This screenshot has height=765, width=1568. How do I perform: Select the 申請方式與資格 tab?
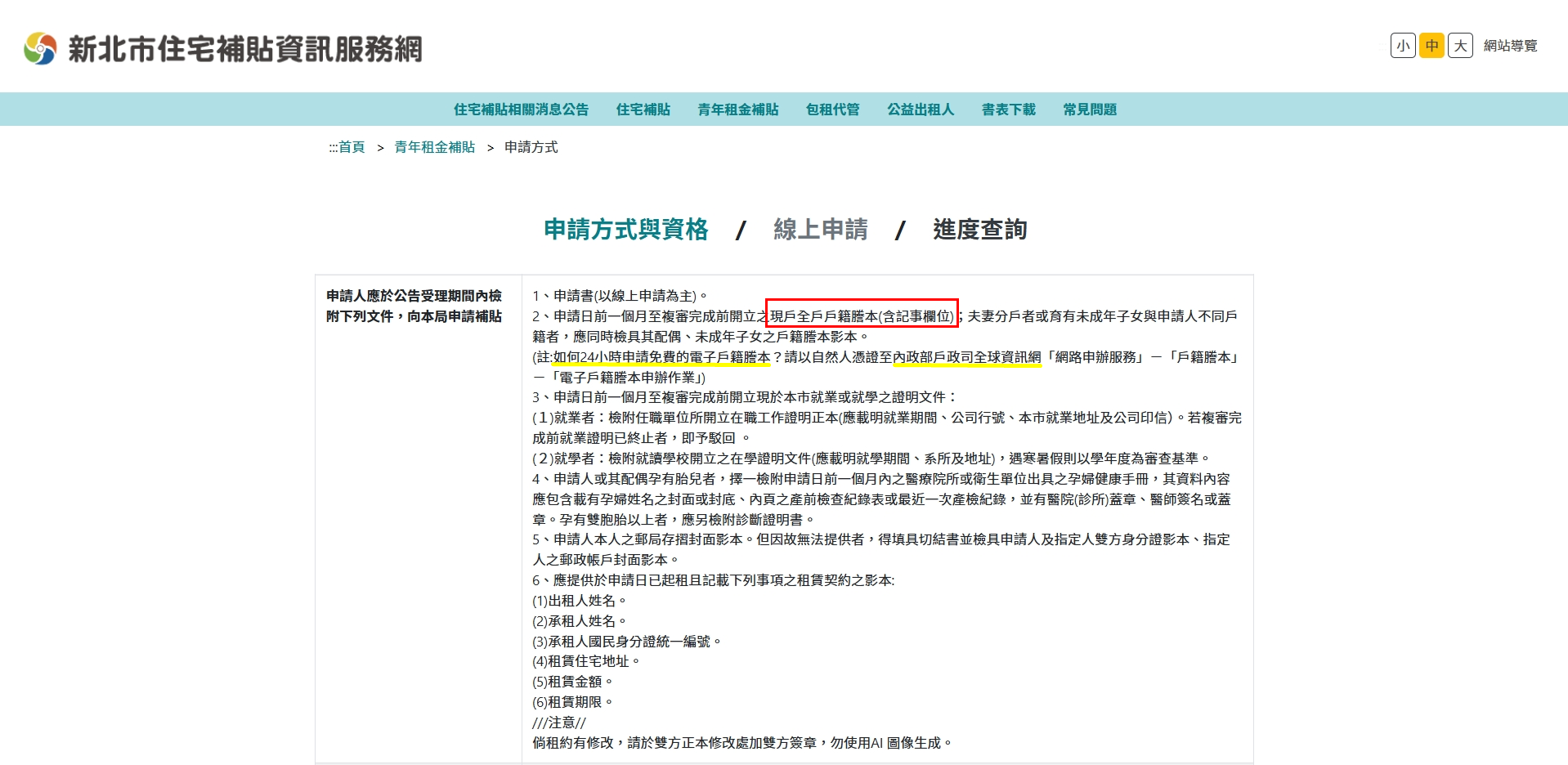click(x=626, y=230)
